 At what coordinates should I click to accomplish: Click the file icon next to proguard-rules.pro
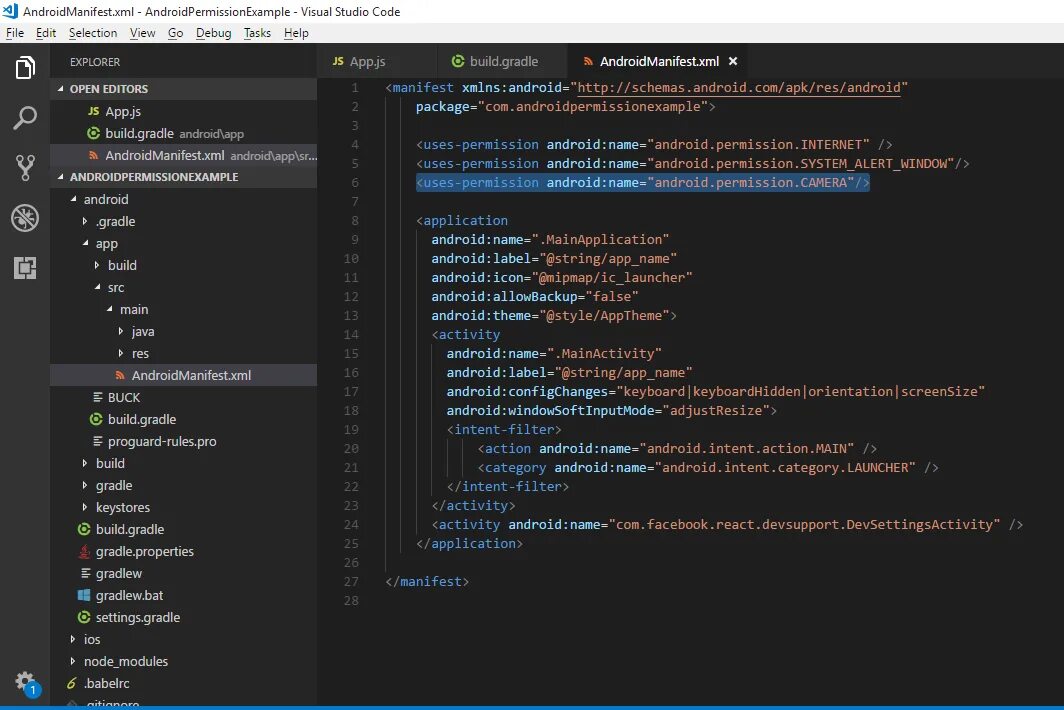click(98, 441)
